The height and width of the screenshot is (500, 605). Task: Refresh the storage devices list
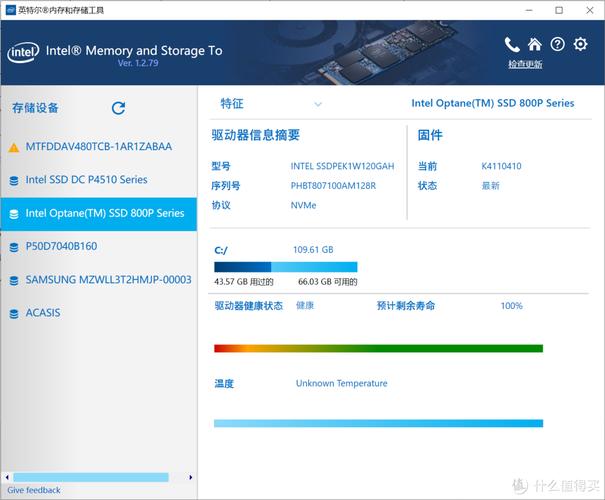click(x=118, y=108)
